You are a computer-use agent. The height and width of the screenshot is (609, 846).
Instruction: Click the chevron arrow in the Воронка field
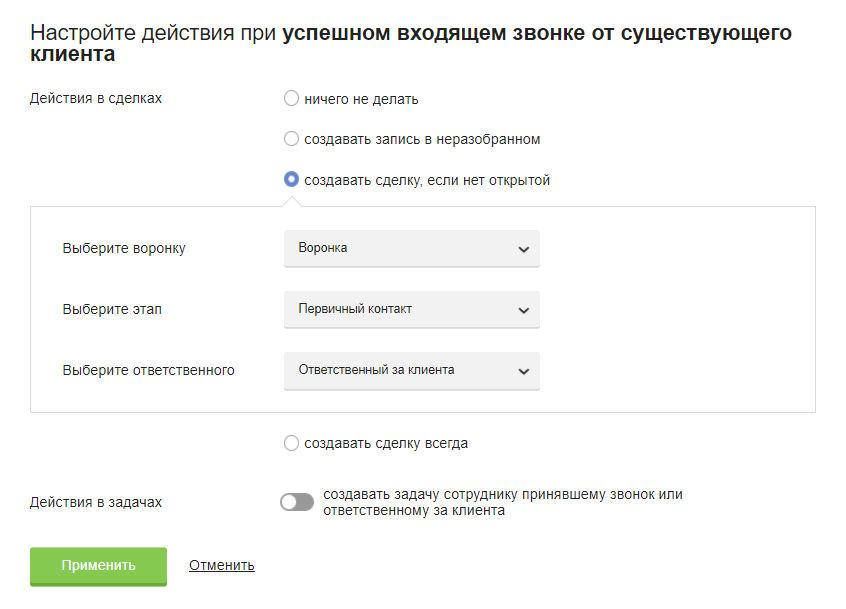tap(524, 250)
